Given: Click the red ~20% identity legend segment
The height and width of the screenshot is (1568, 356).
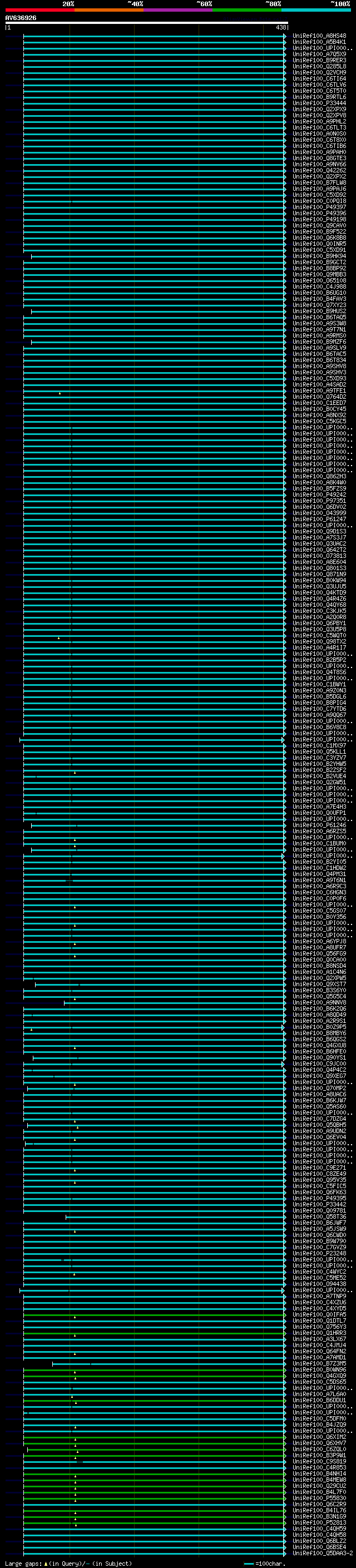Looking at the screenshot, I should (39, 10).
